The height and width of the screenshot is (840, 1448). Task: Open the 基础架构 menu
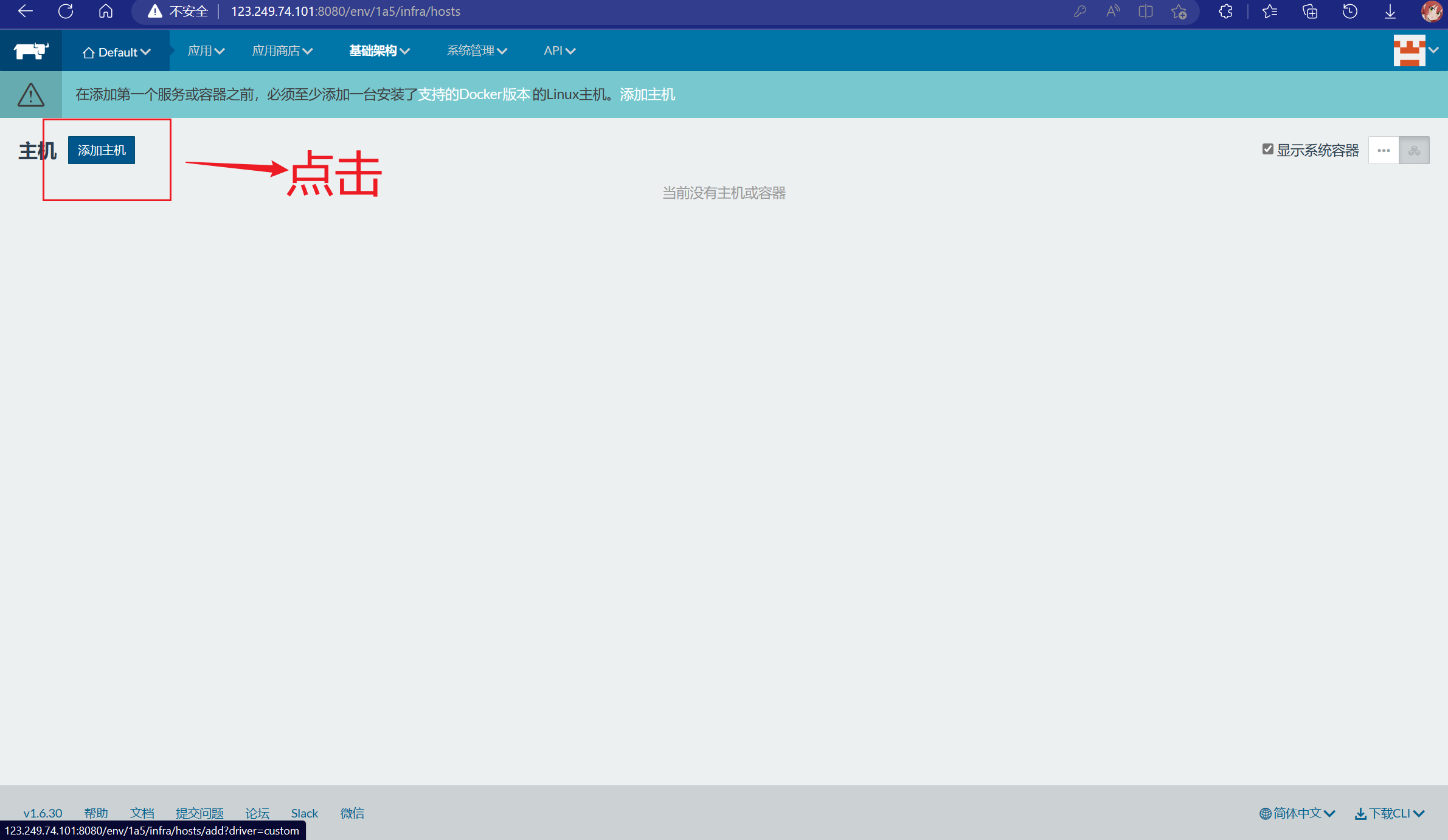pyautogui.click(x=379, y=51)
